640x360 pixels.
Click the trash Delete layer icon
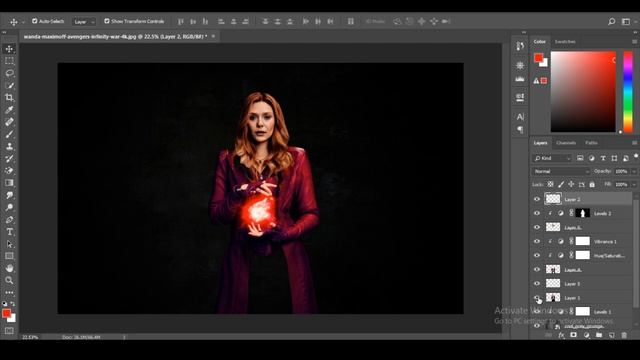point(624,335)
